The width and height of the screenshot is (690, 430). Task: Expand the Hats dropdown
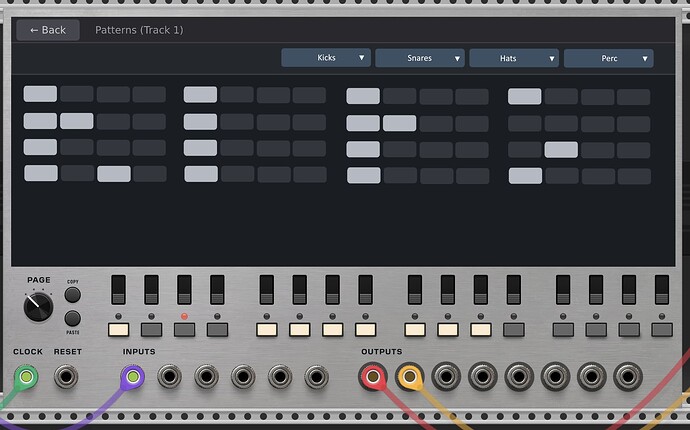point(514,58)
